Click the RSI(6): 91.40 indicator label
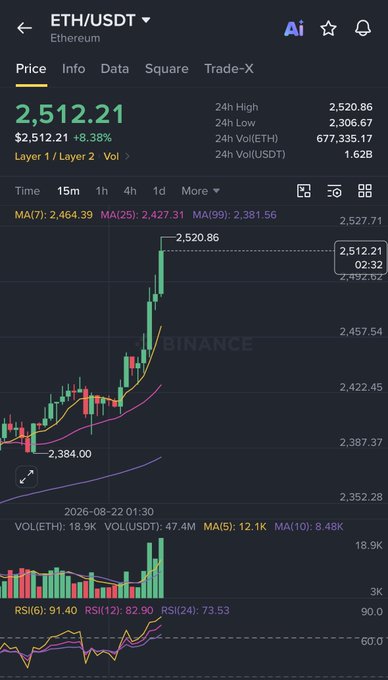Viewport: 388px width, 680px height. [46, 611]
